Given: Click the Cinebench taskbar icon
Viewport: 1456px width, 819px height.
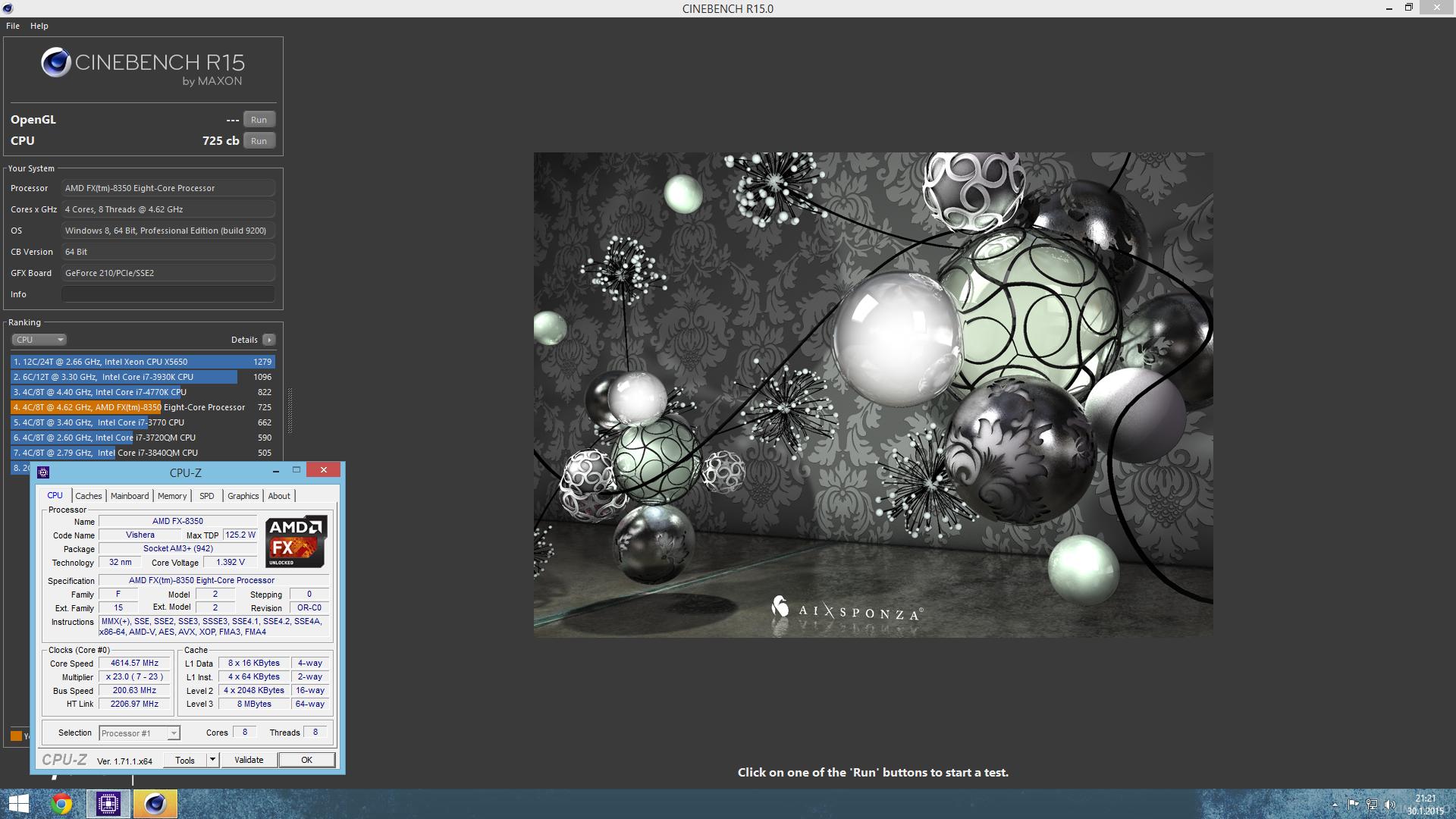Looking at the screenshot, I should coord(155,804).
